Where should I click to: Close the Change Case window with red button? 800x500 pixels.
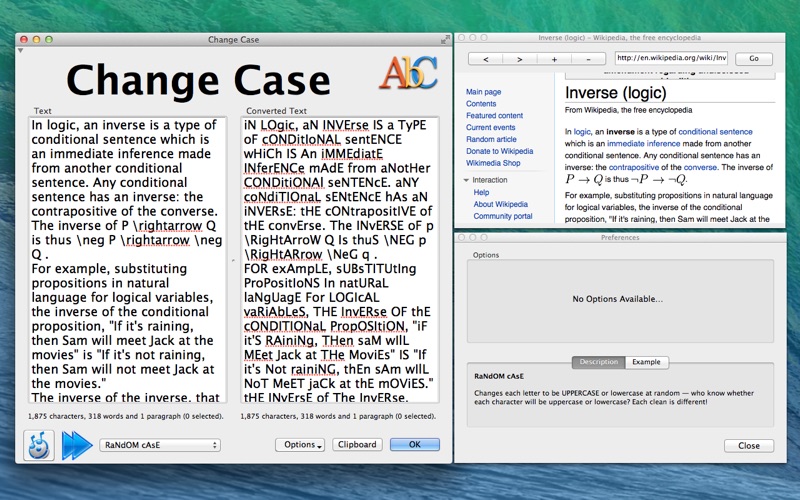click(x=23, y=39)
